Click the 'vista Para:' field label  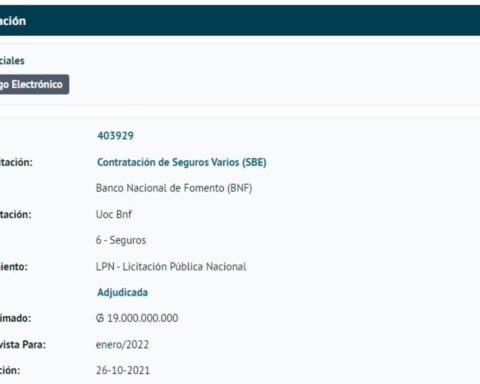[23, 344]
